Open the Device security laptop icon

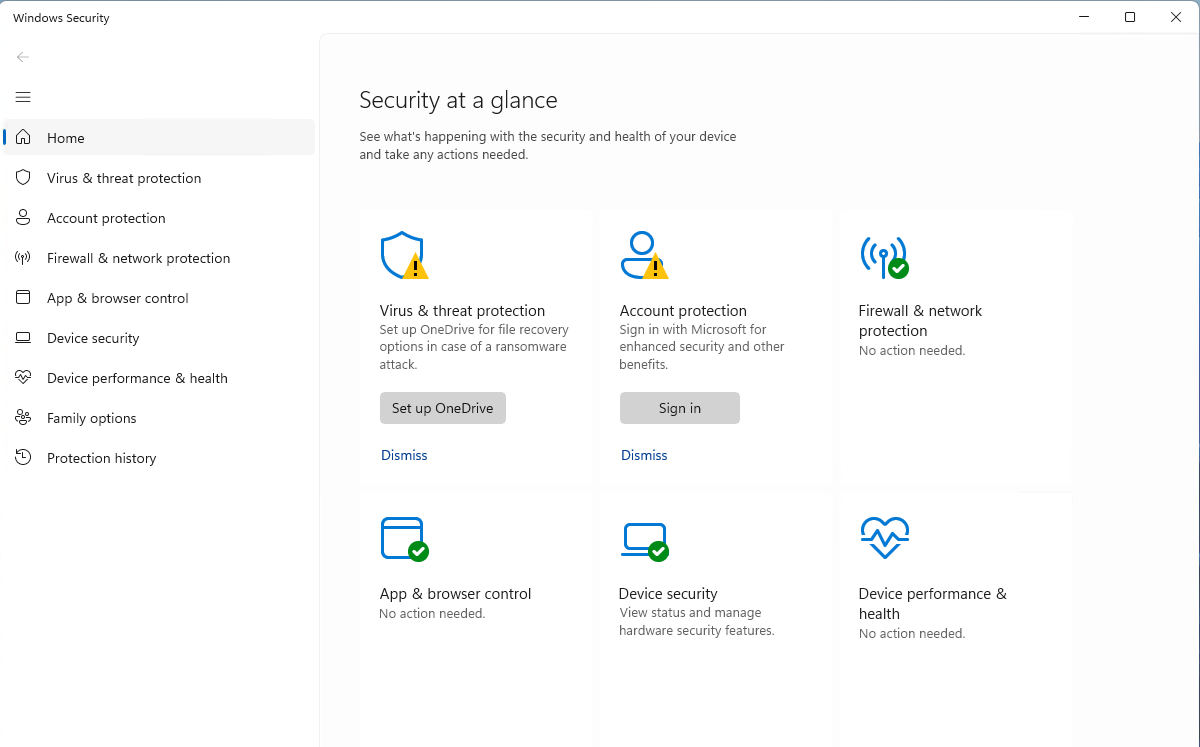pos(643,539)
